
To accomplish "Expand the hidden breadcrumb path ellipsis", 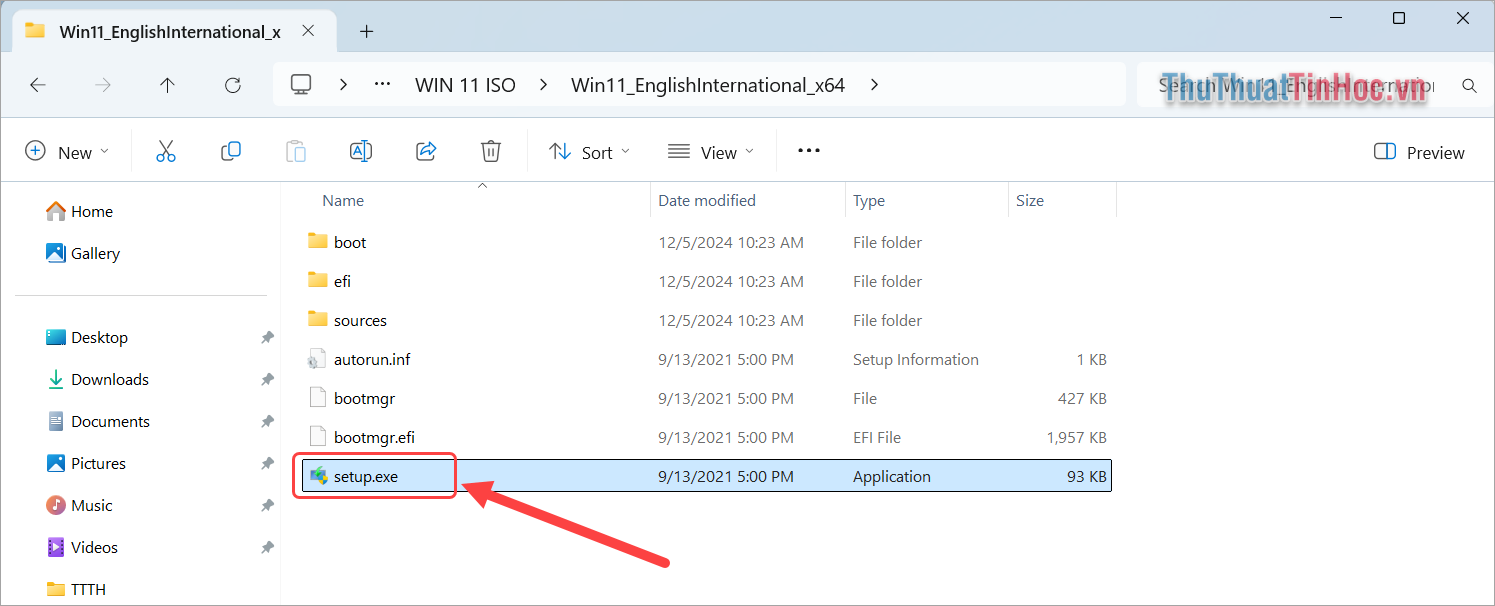I will [x=382, y=85].
